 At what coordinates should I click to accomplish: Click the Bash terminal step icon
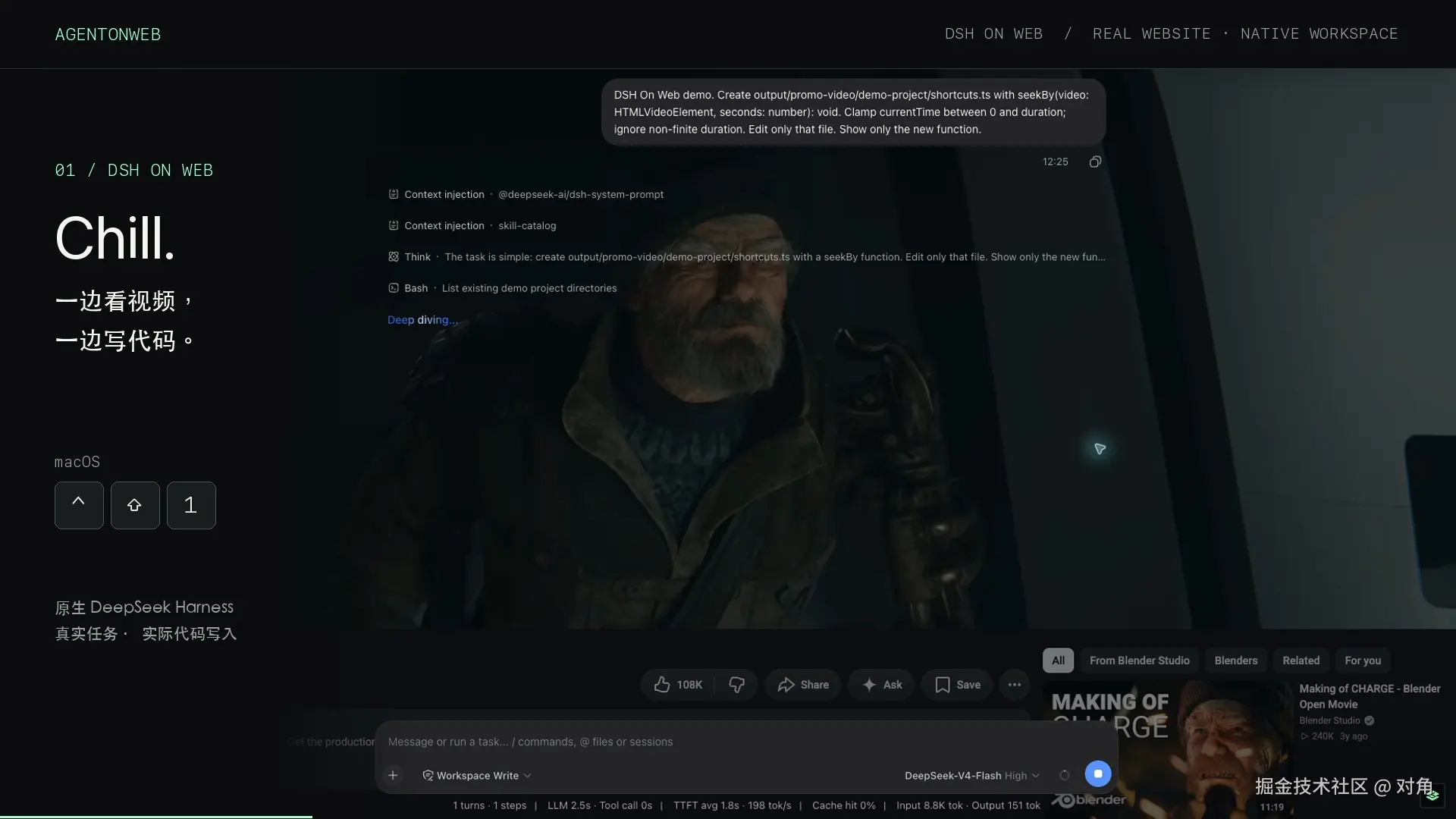394,288
